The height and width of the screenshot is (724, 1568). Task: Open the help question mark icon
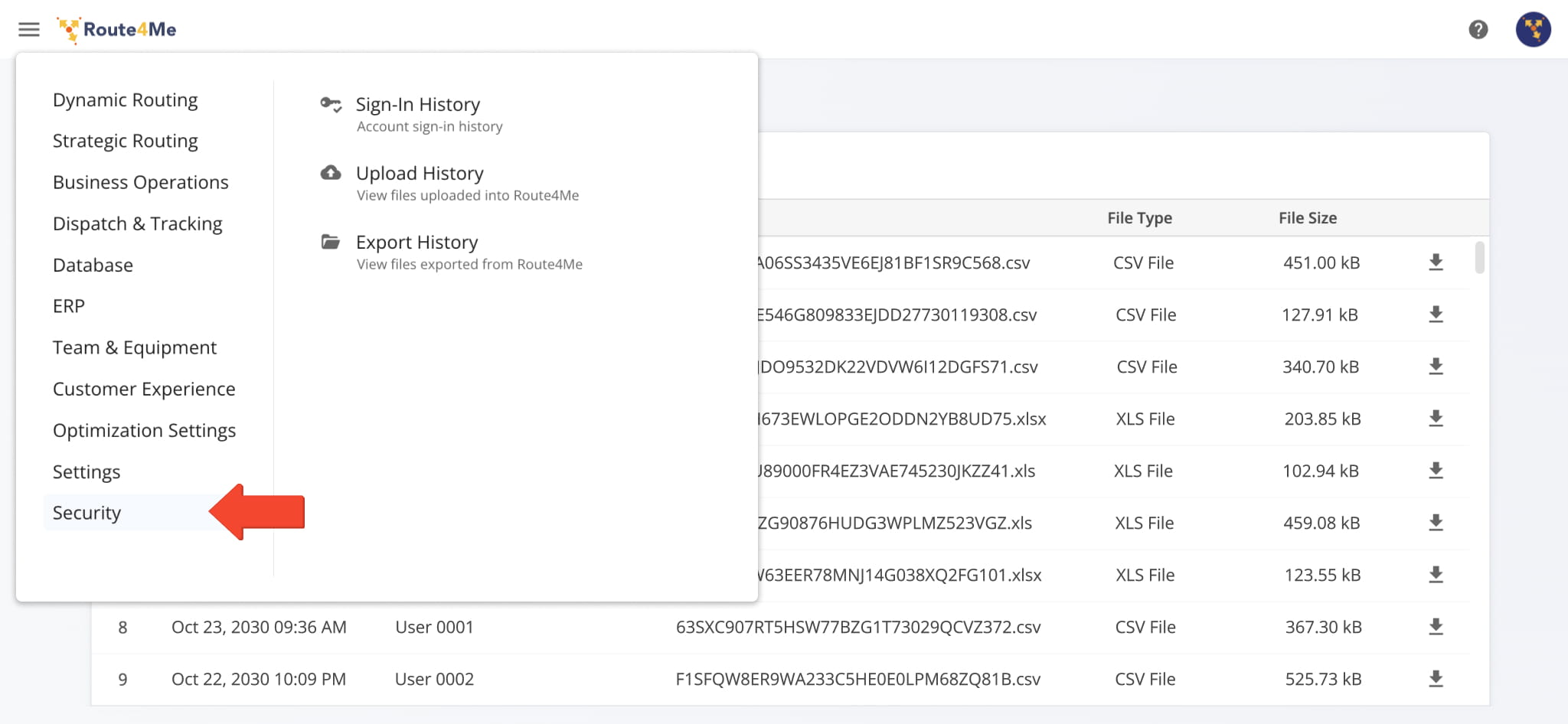(x=1478, y=30)
